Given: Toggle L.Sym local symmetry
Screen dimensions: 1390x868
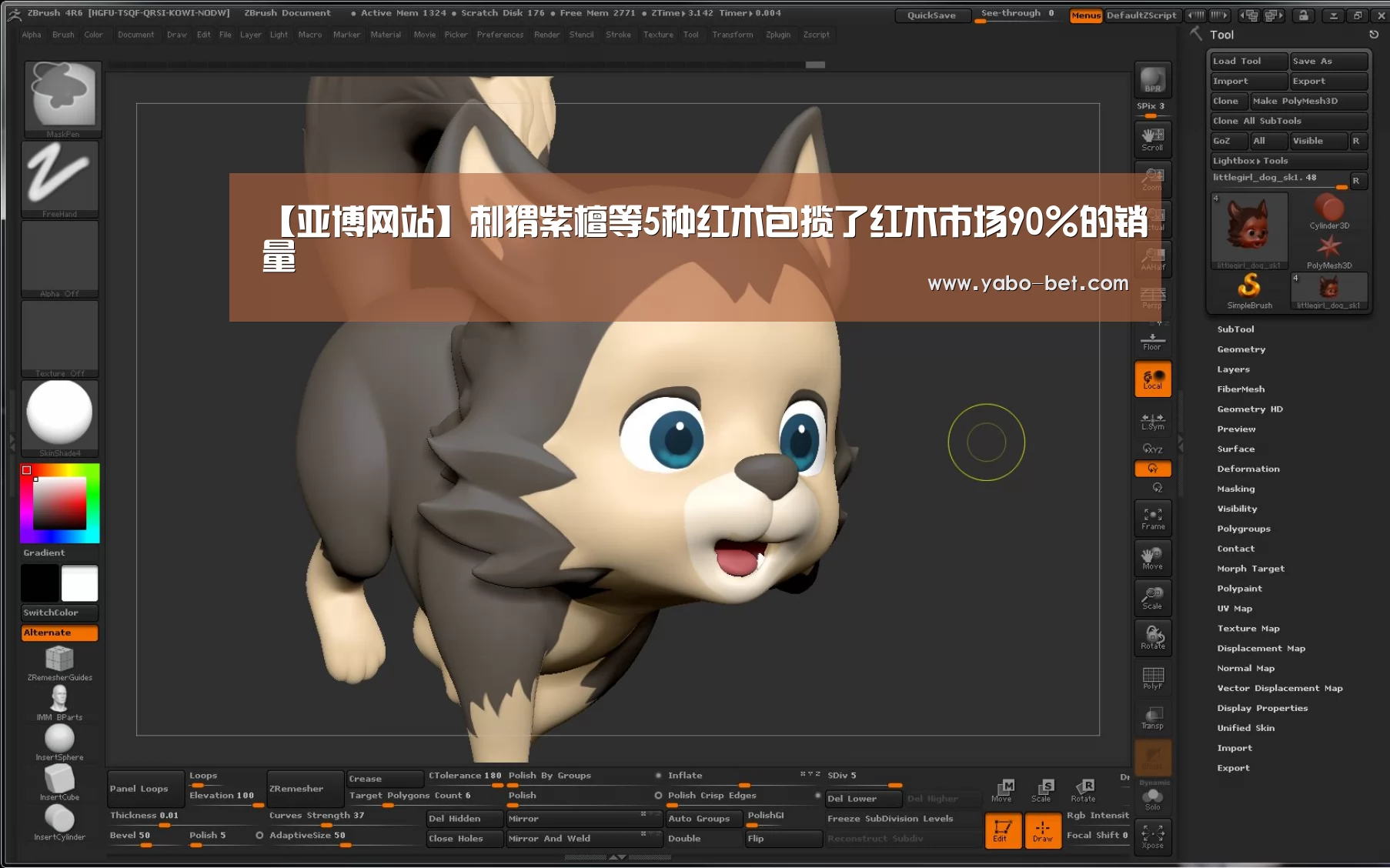Looking at the screenshot, I should click(1152, 421).
